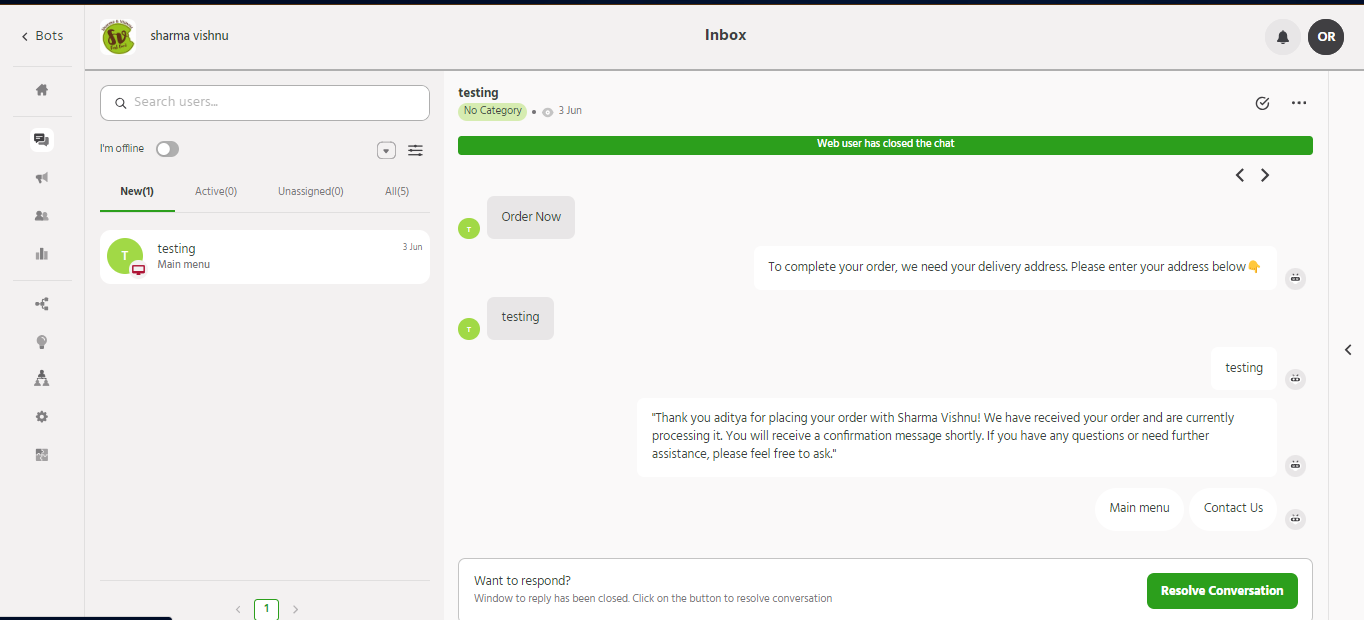Screen dimensions: 1364x620
Task: Open the Home icon in sidebar
Action: point(42,90)
